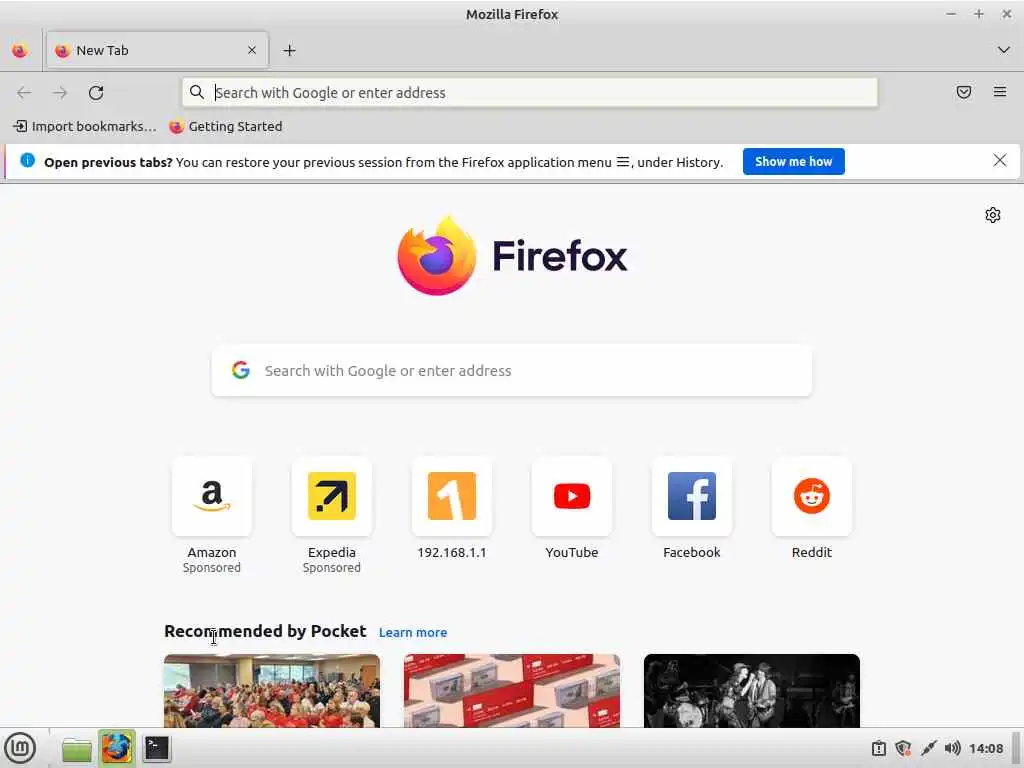Click the Google G icon in search box
This screenshot has width=1024, height=768.
pyautogui.click(x=241, y=370)
